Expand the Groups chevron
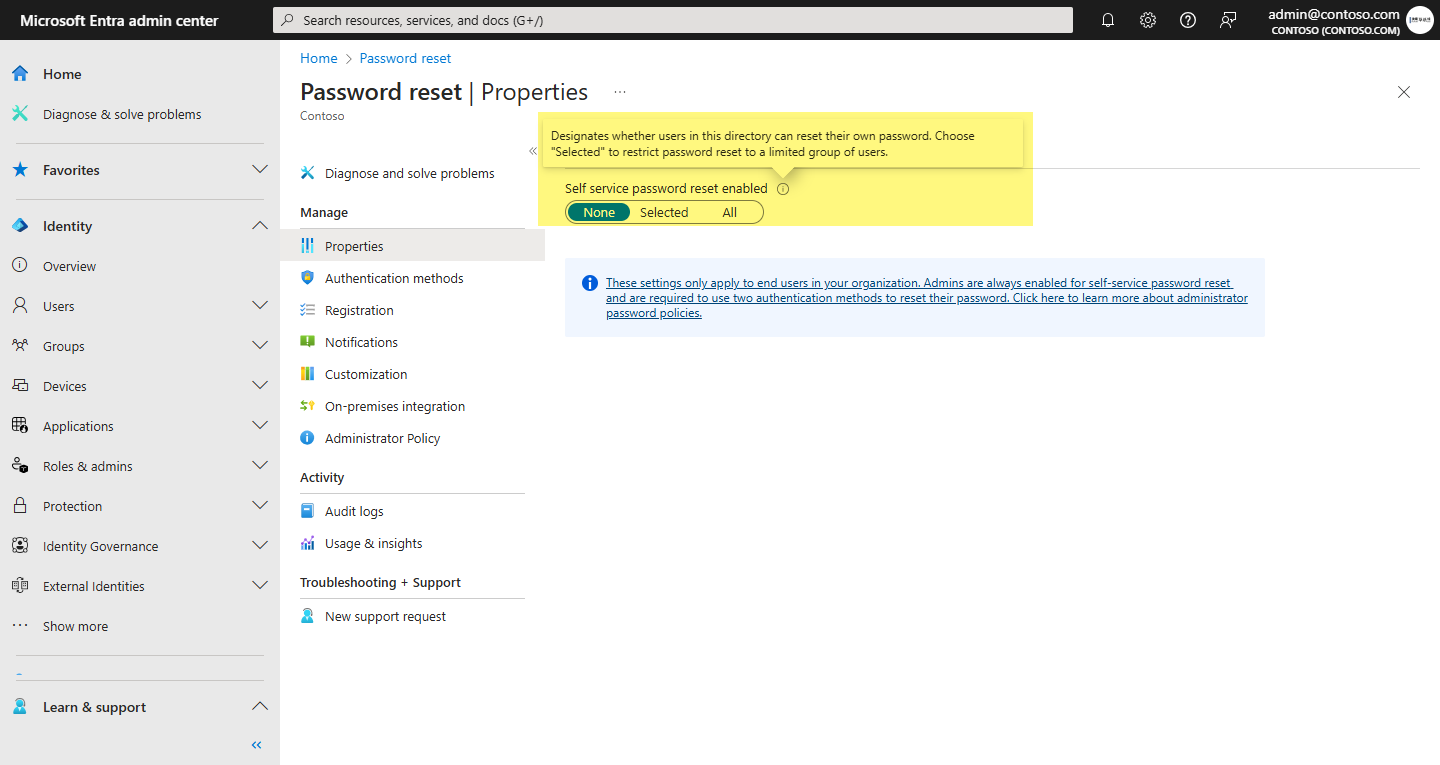Screen dimensions: 1440x765 tap(260, 346)
